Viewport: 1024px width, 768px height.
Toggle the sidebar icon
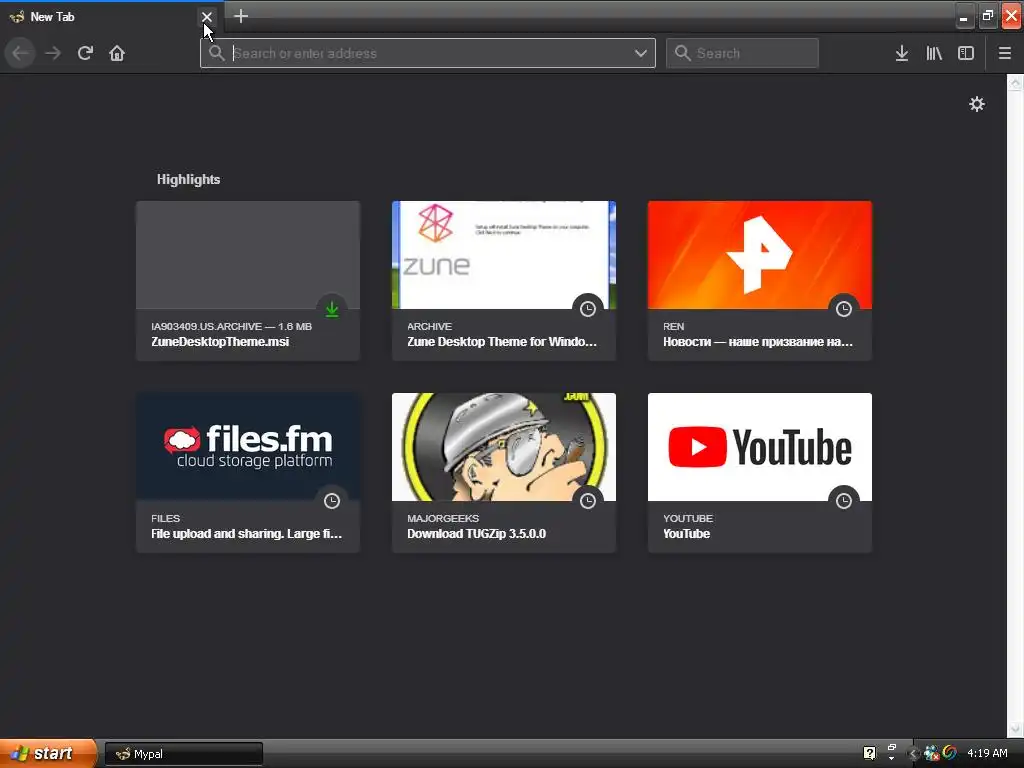click(966, 53)
